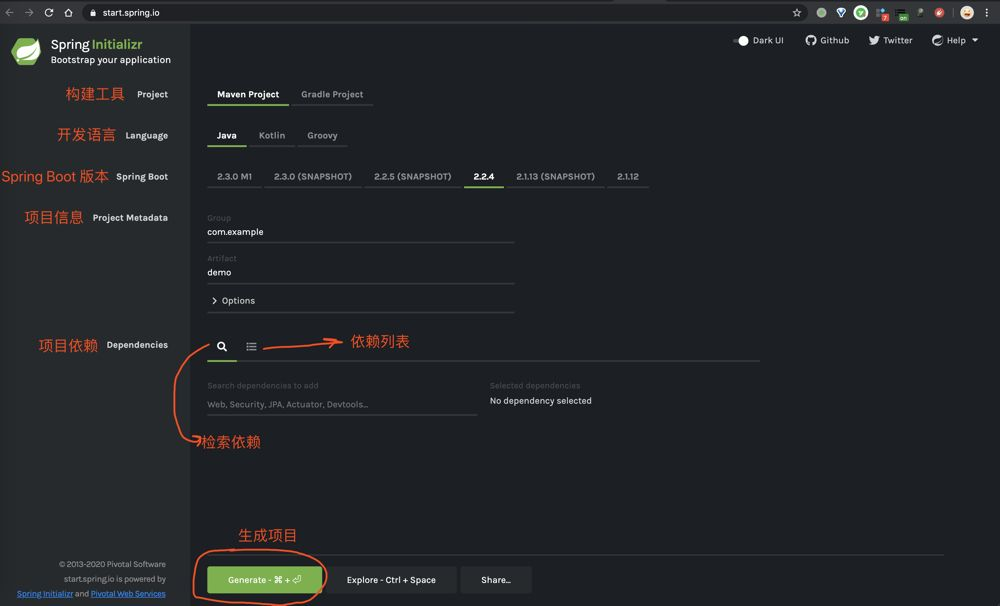The height and width of the screenshot is (606, 1000).
Task: Click Explore - Ctrl + Space button
Action: coord(391,580)
